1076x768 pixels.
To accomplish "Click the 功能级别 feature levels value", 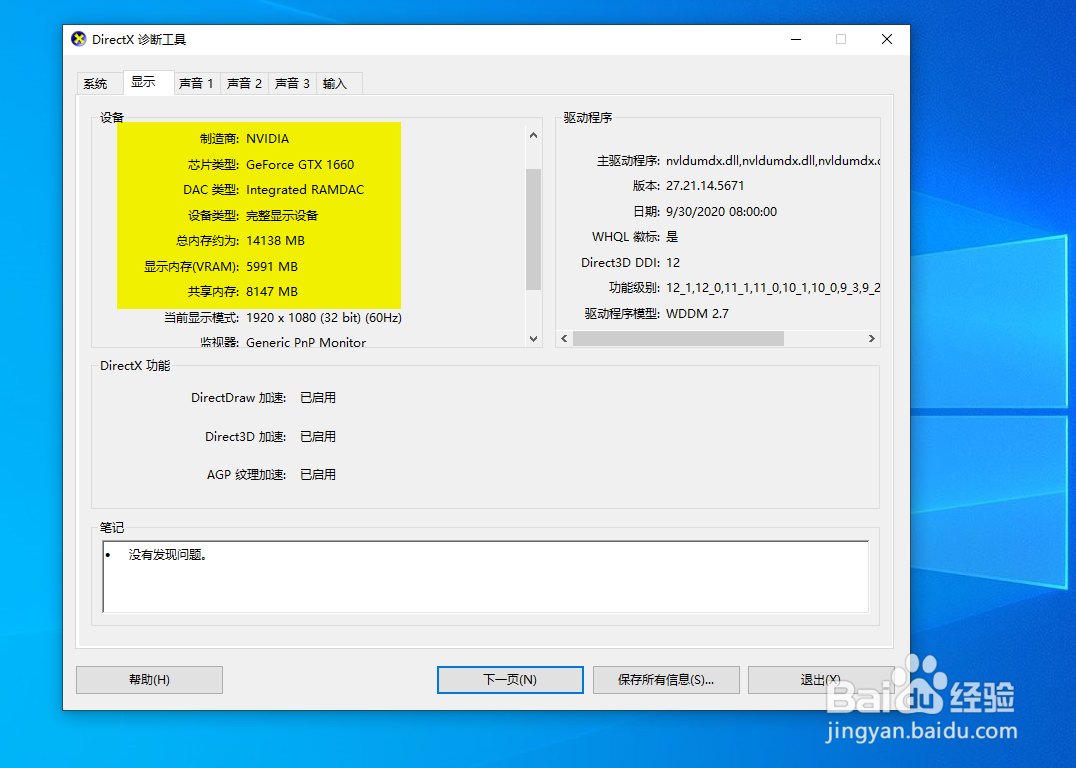I will point(773,288).
